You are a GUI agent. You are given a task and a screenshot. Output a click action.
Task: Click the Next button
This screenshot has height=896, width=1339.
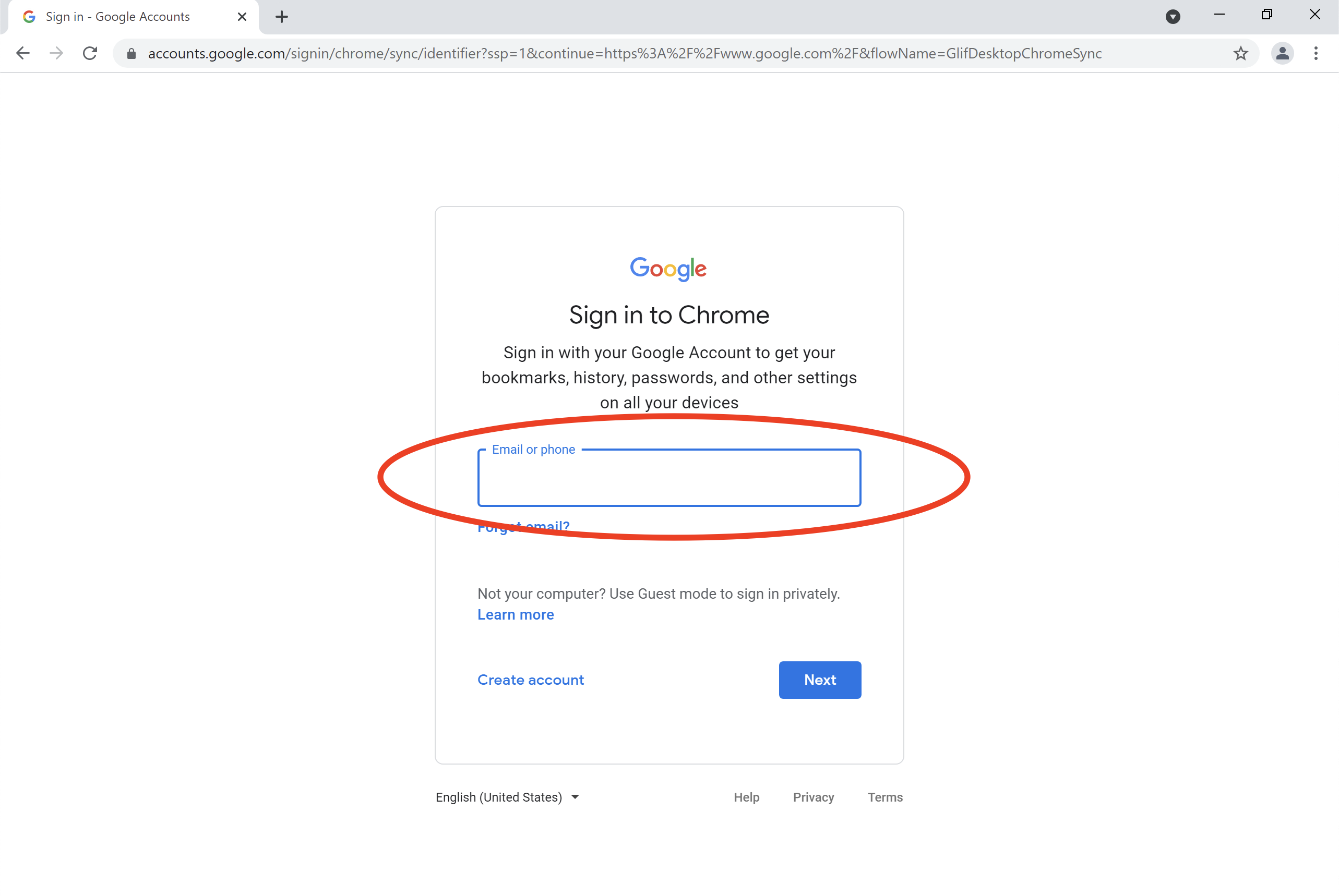819,680
